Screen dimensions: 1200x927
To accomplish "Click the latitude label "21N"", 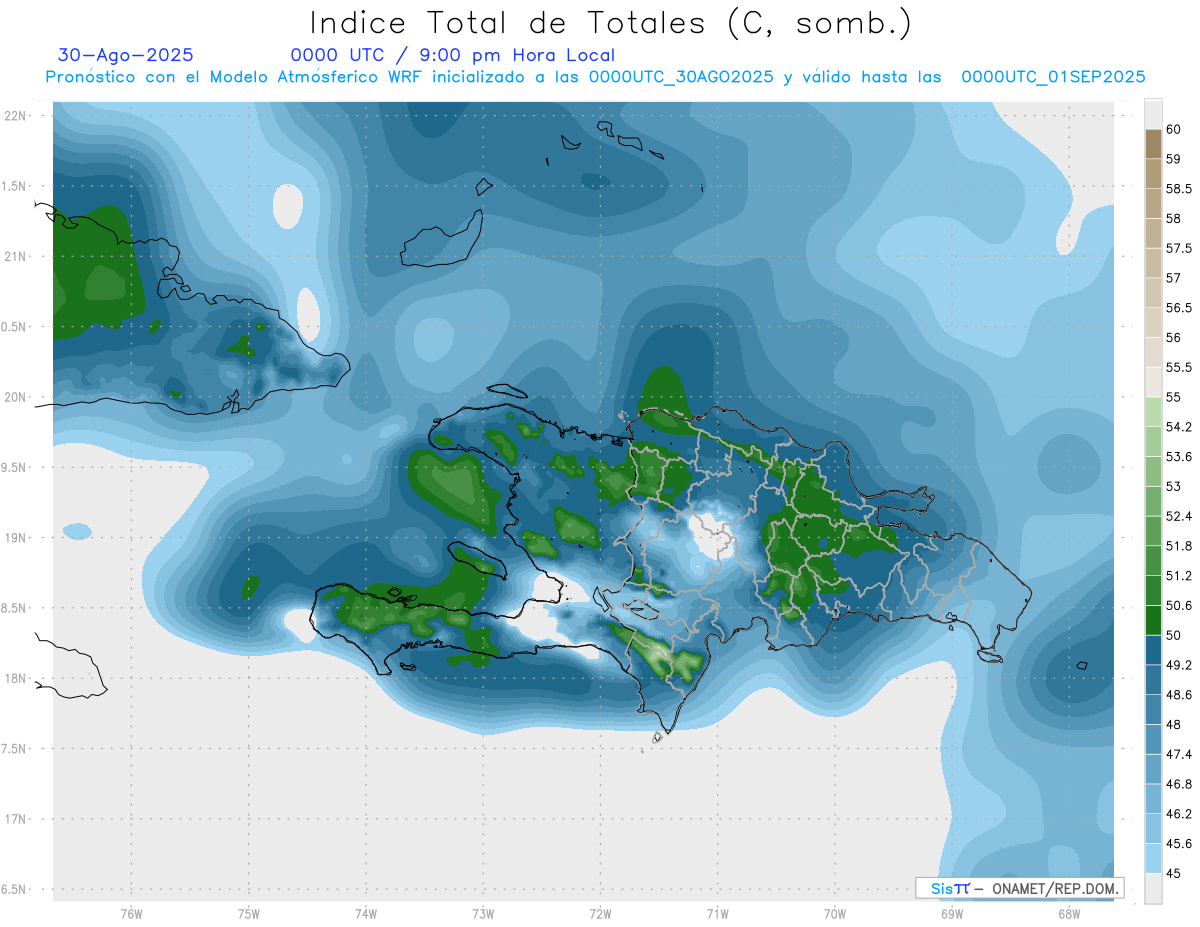I will click(15, 256).
